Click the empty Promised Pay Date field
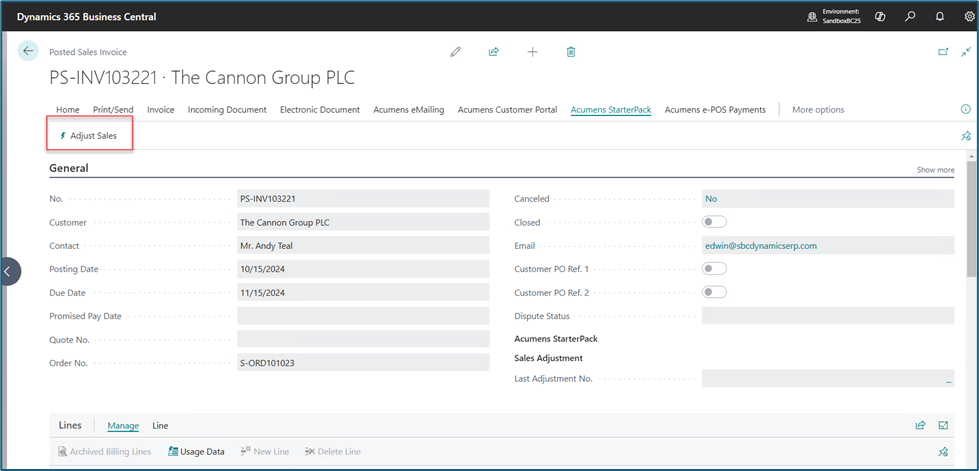This screenshot has height=471, width=979. click(x=363, y=315)
